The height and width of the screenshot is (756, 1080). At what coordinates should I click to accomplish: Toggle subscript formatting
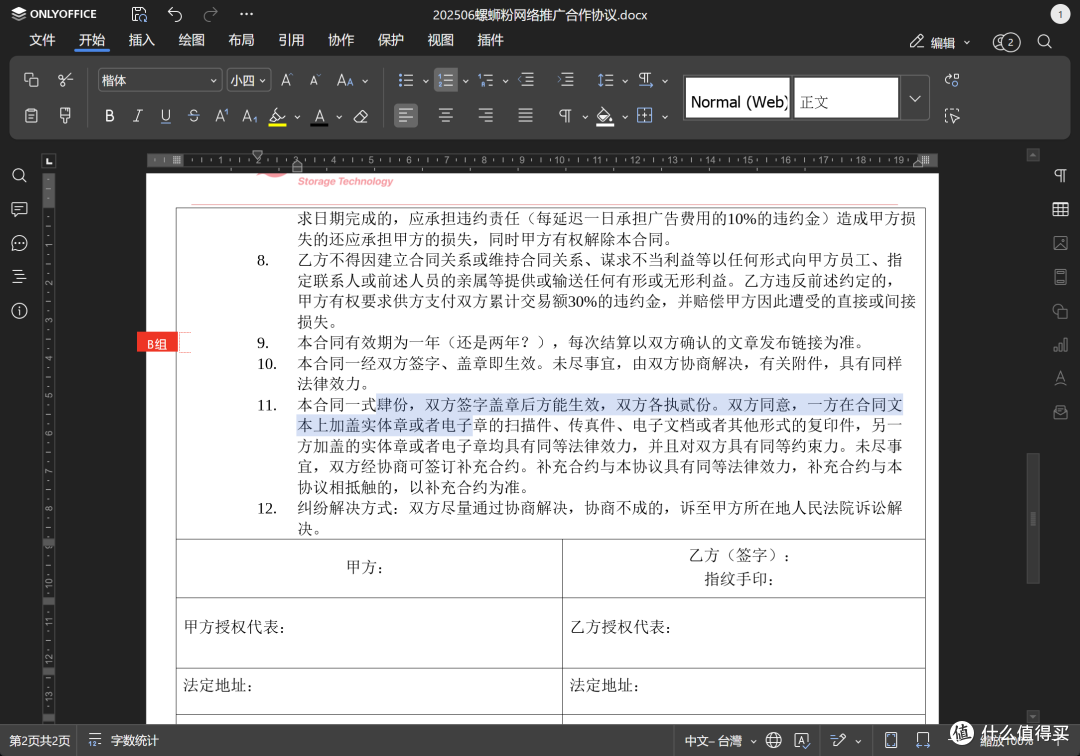pos(249,116)
